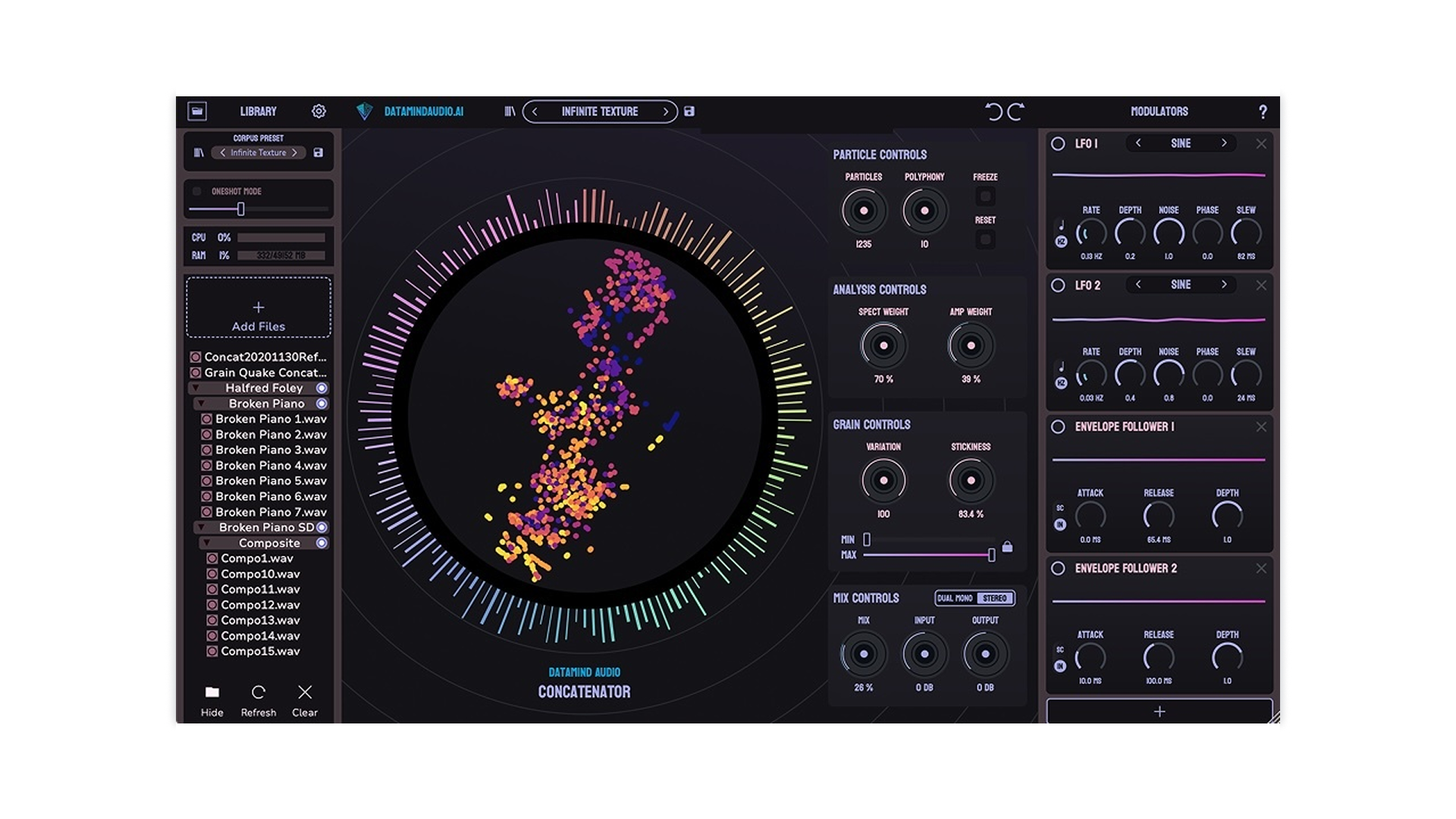Viewport: 1456px width, 819px height.
Task: Open settings with the gear icon
Action: (x=318, y=111)
